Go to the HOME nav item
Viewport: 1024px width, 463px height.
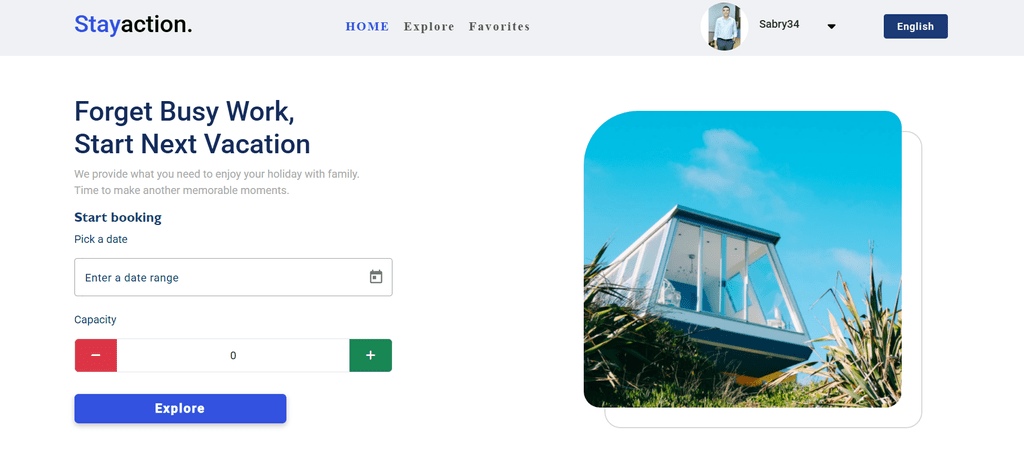pyautogui.click(x=367, y=27)
